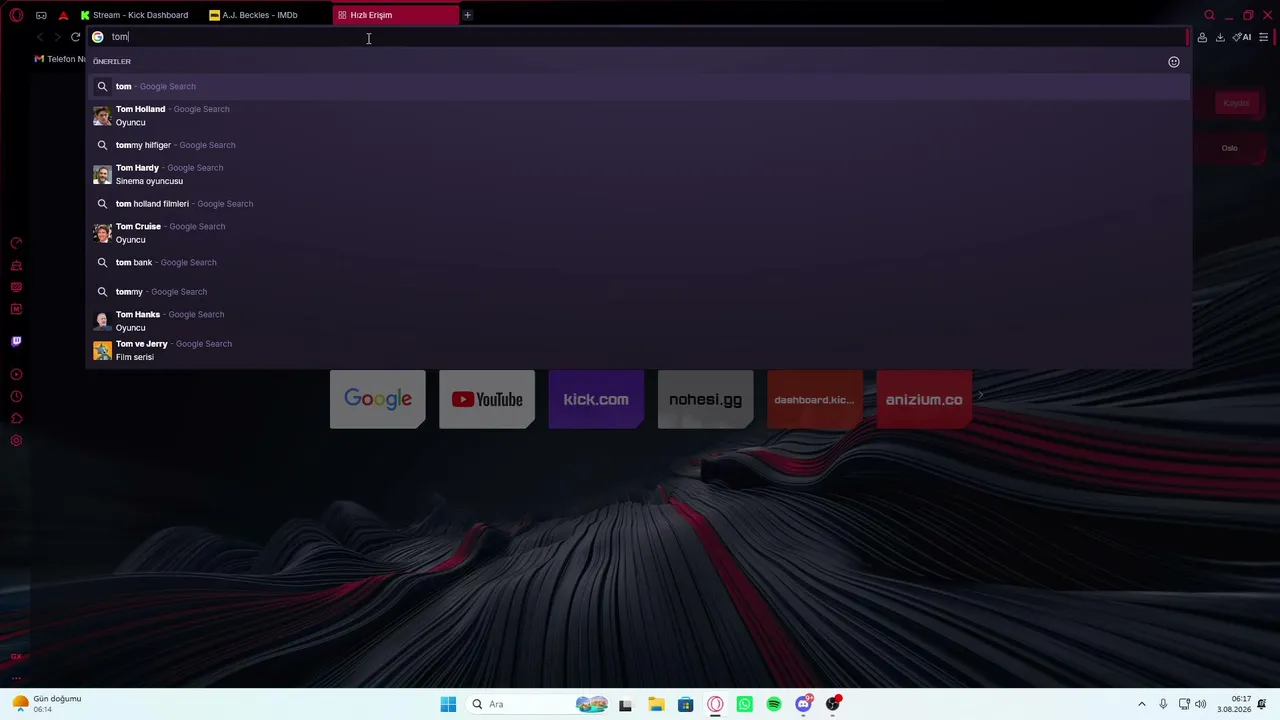Reload the current page
This screenshot has width=1280, height=720.
pos(75,37)
